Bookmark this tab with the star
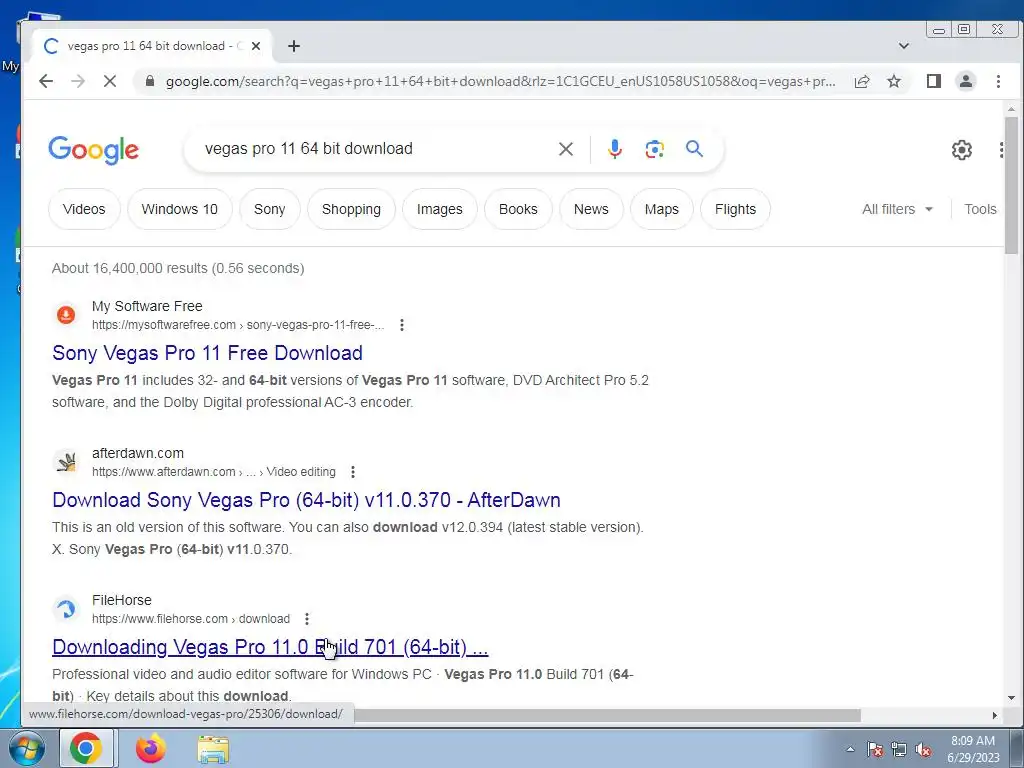Screen dimensions: 1024x768 [x=894, y=81]
